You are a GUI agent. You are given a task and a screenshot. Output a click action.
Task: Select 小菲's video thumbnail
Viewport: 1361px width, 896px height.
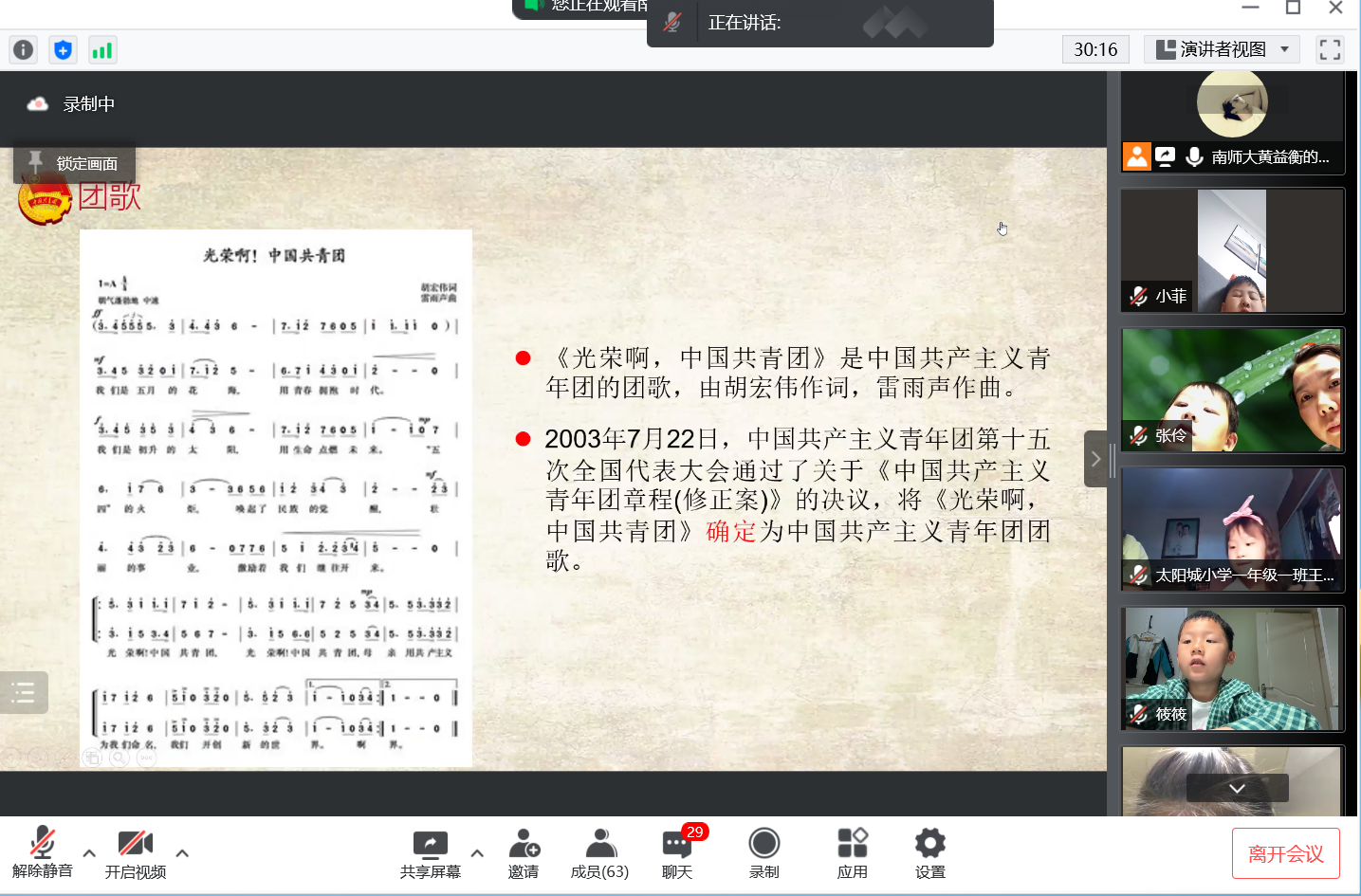pos(1232,251)
